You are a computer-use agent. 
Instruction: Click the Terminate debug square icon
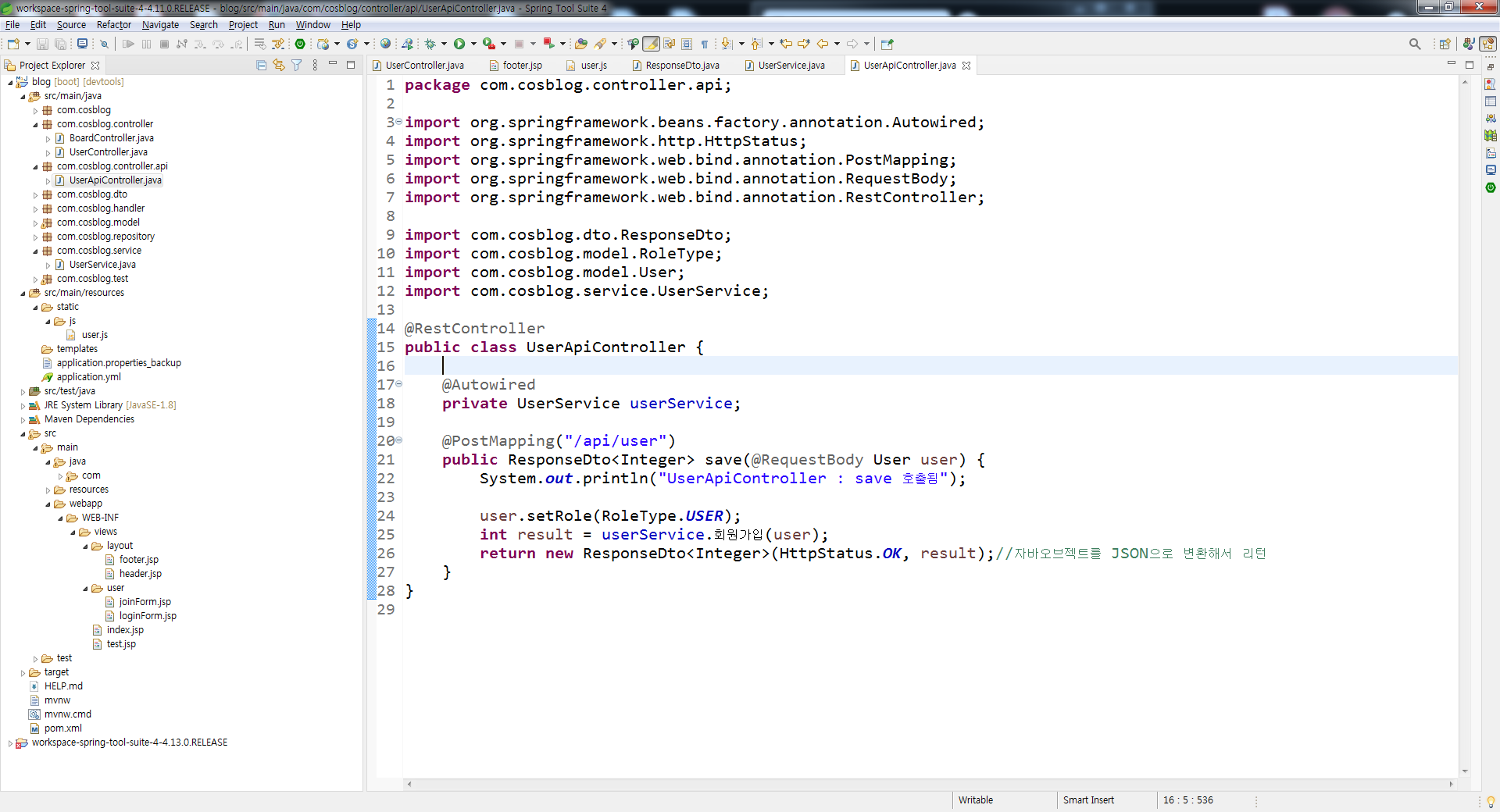tap(164, 44)
